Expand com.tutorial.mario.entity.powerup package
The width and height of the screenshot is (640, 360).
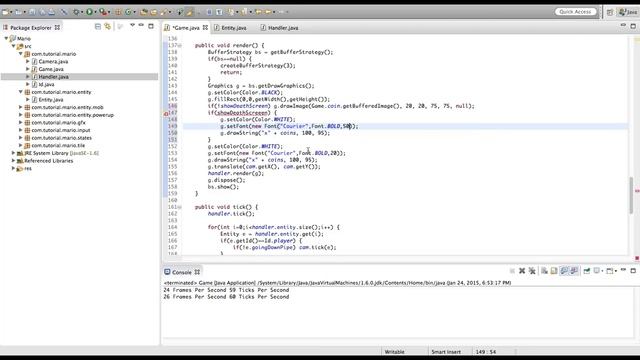[21, 115]
